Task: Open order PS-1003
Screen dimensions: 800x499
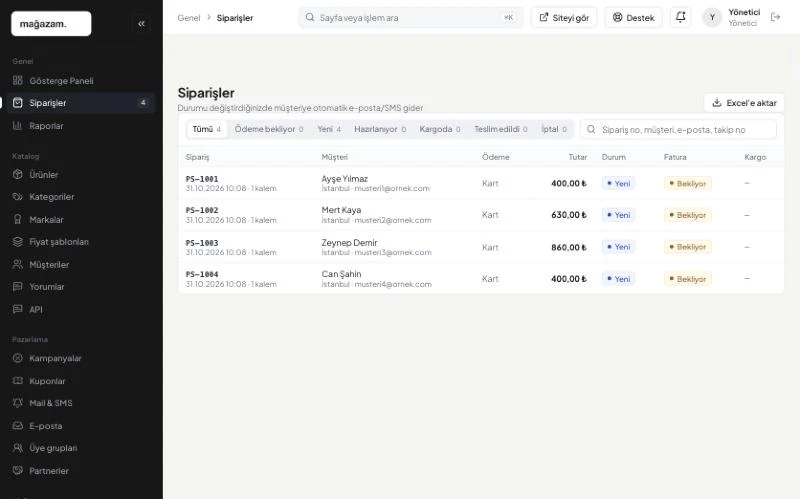Action: [x=202, y=243]
